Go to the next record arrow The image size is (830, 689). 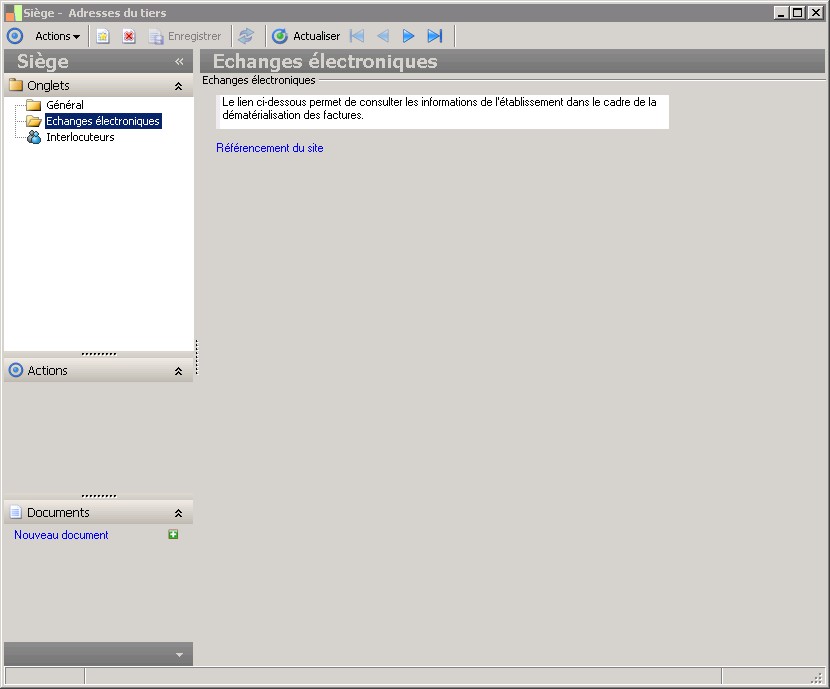[408, 36]
